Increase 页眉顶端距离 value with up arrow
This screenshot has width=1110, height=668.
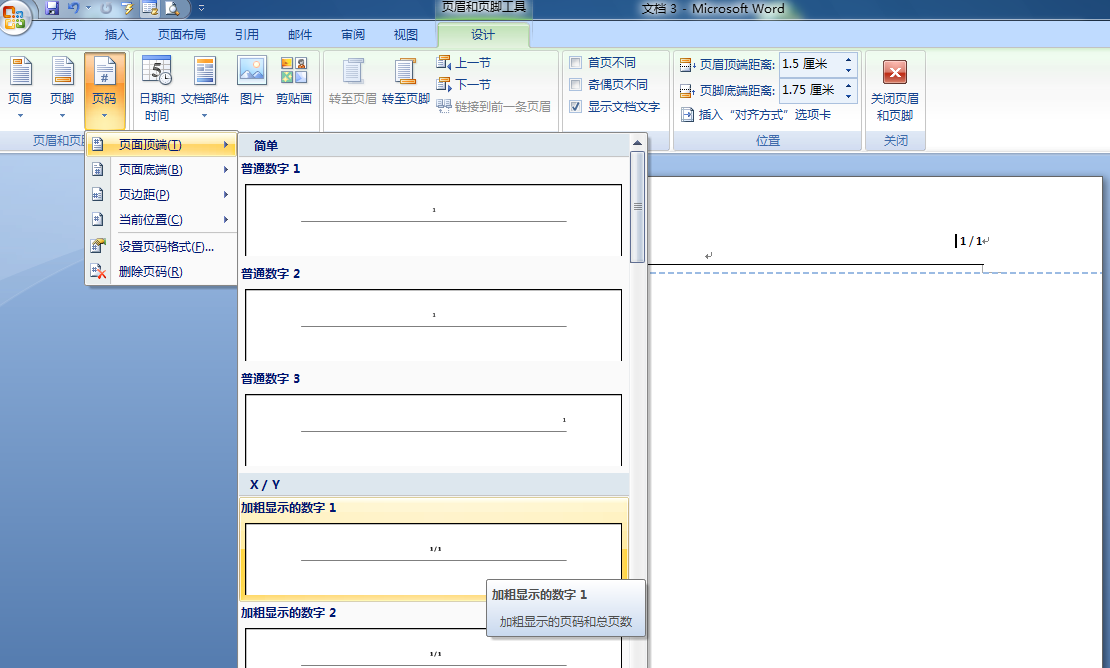848,59
